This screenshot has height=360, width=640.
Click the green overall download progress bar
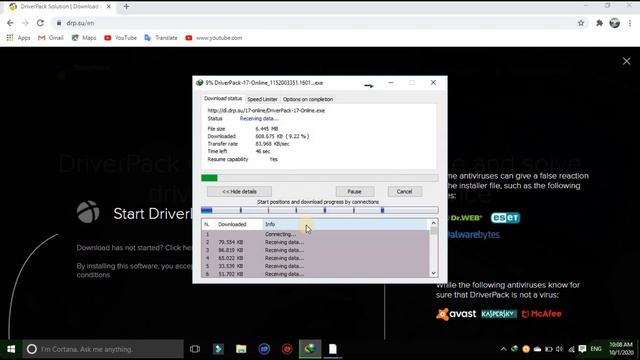click(x=320, y=178)
